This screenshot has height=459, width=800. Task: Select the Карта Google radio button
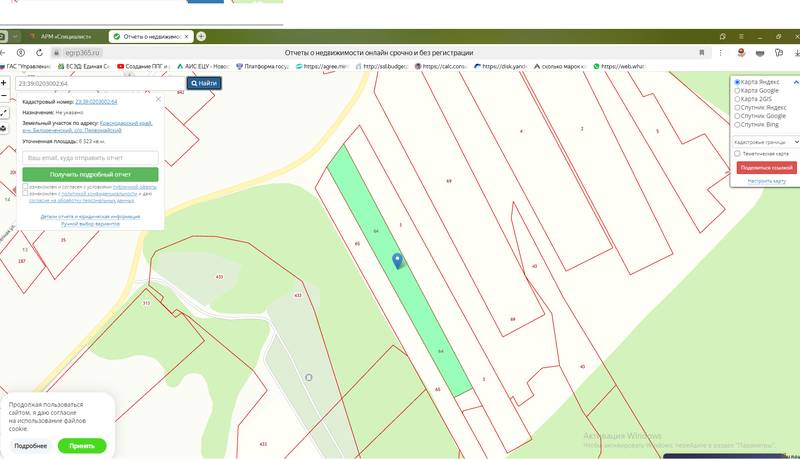click(x=738, y=91)
